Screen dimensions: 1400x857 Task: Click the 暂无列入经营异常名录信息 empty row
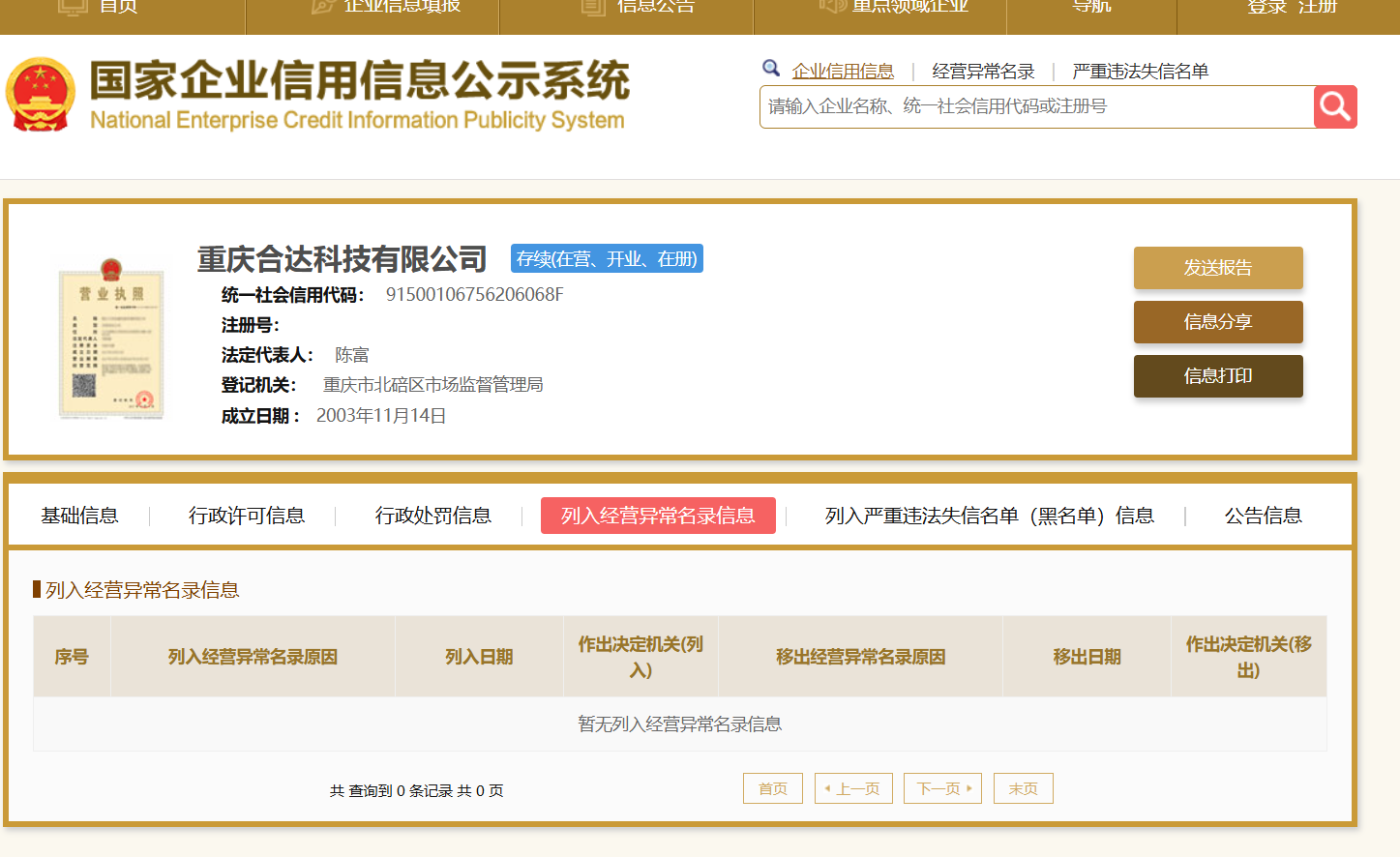point(680,724)
